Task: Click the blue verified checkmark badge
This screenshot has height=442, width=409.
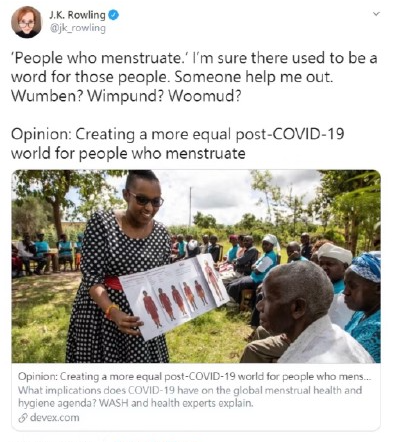Action: [x=114, y=15]
